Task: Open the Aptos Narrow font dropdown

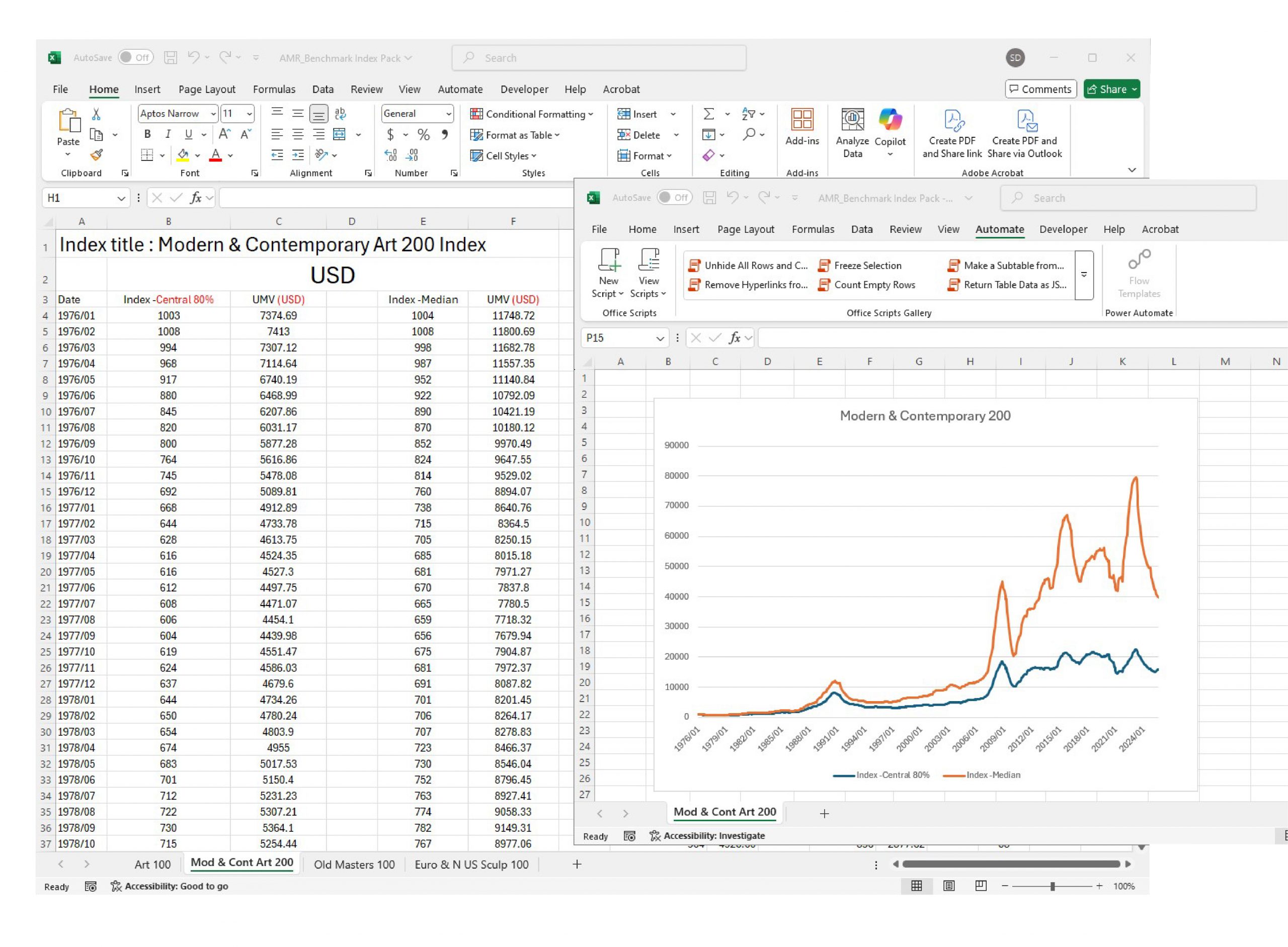Action: tap(213, 114)
